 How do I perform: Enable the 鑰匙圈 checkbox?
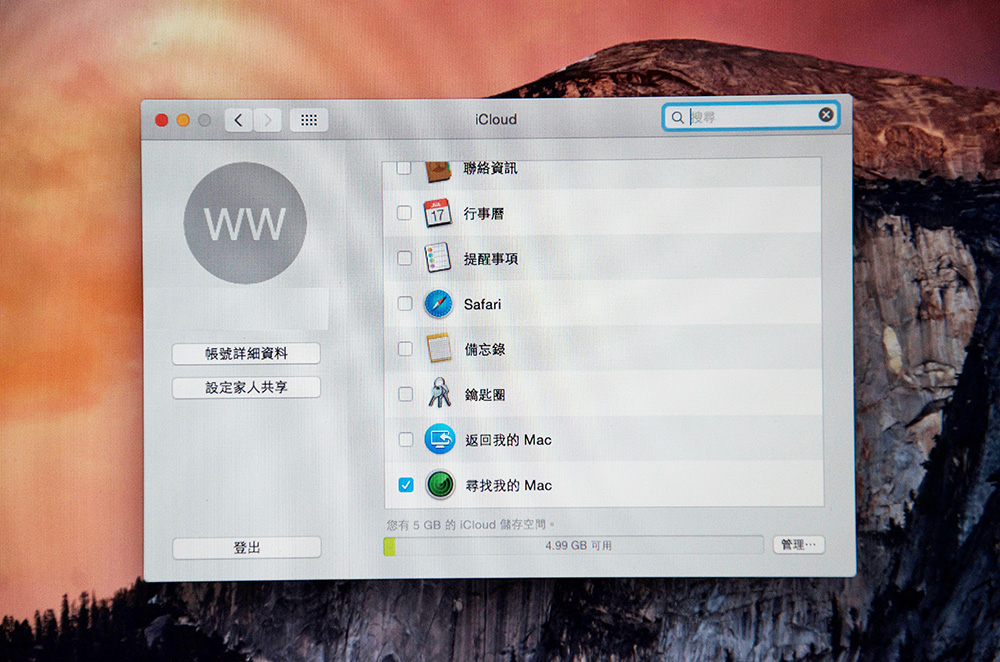pos(406,394)
